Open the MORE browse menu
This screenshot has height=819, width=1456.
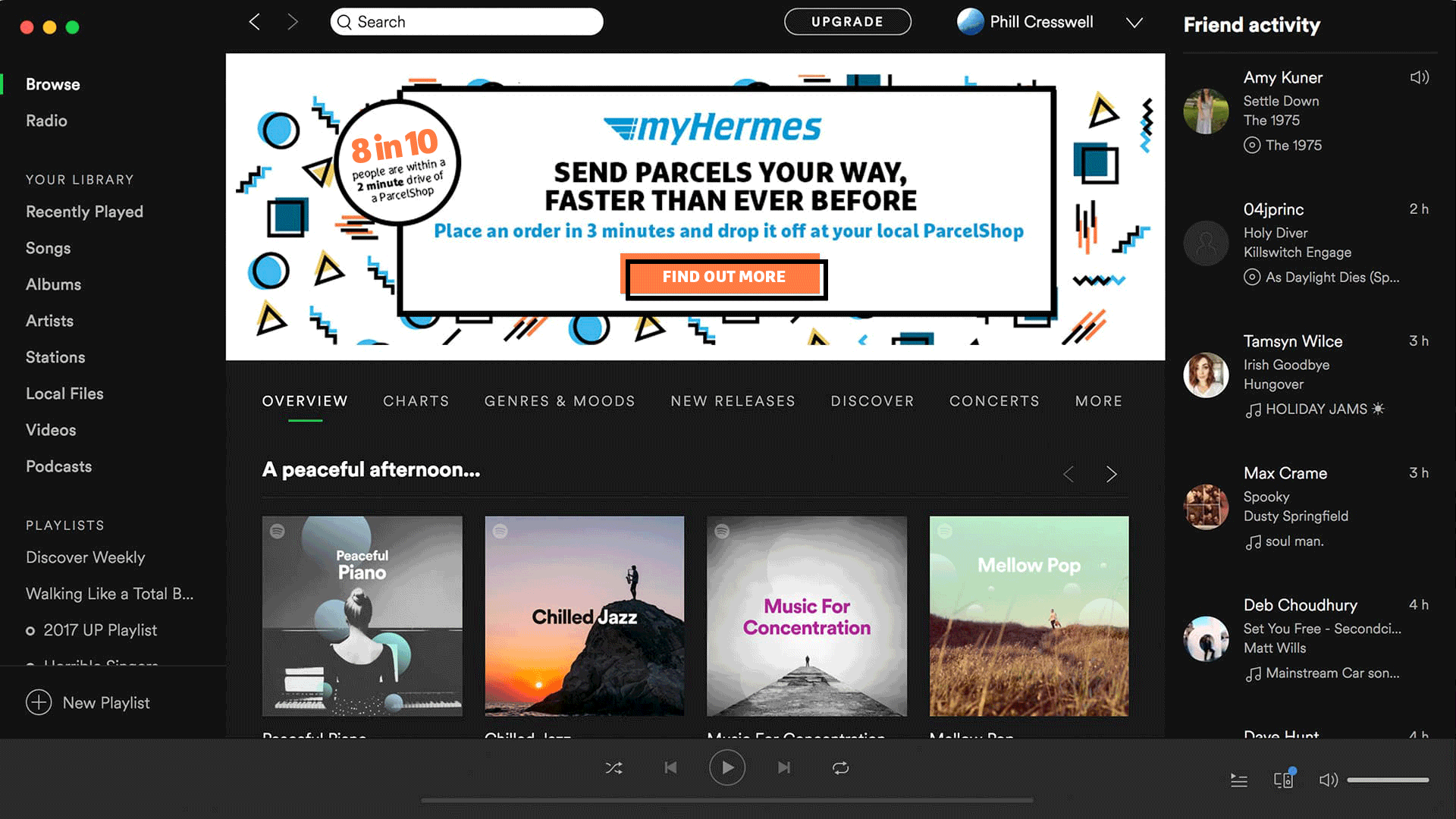point(1099,401)
